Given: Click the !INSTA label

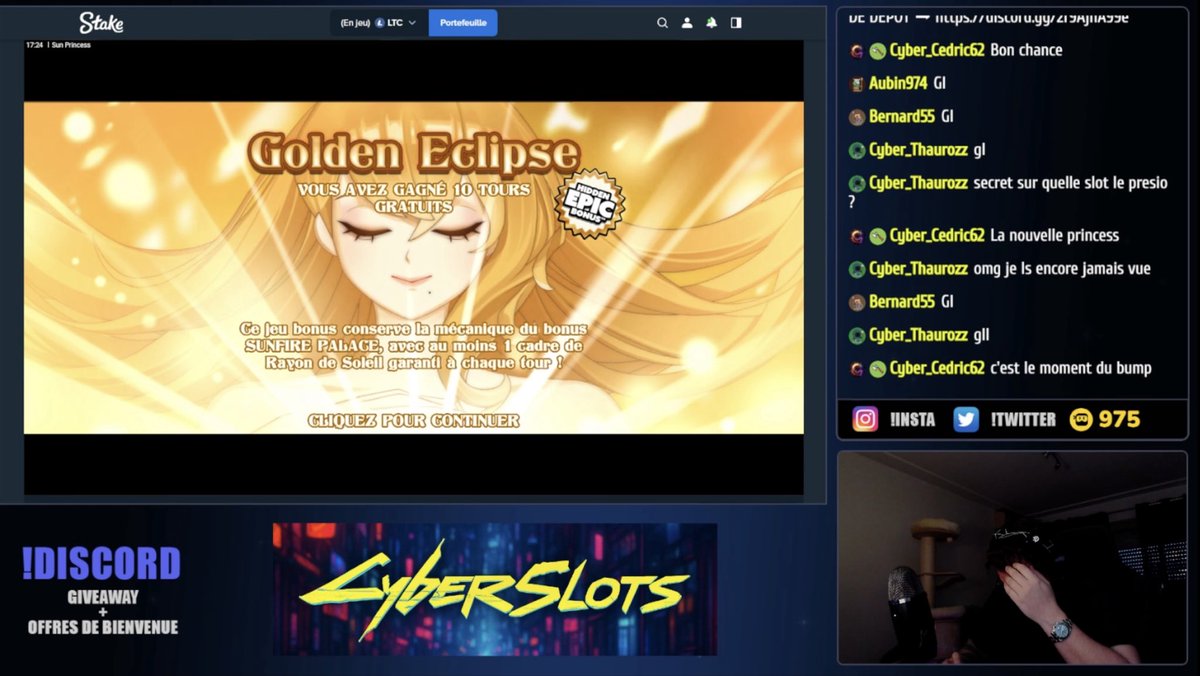Looking at the screenshot, I should pyautogui.click(x=912, y=420).
